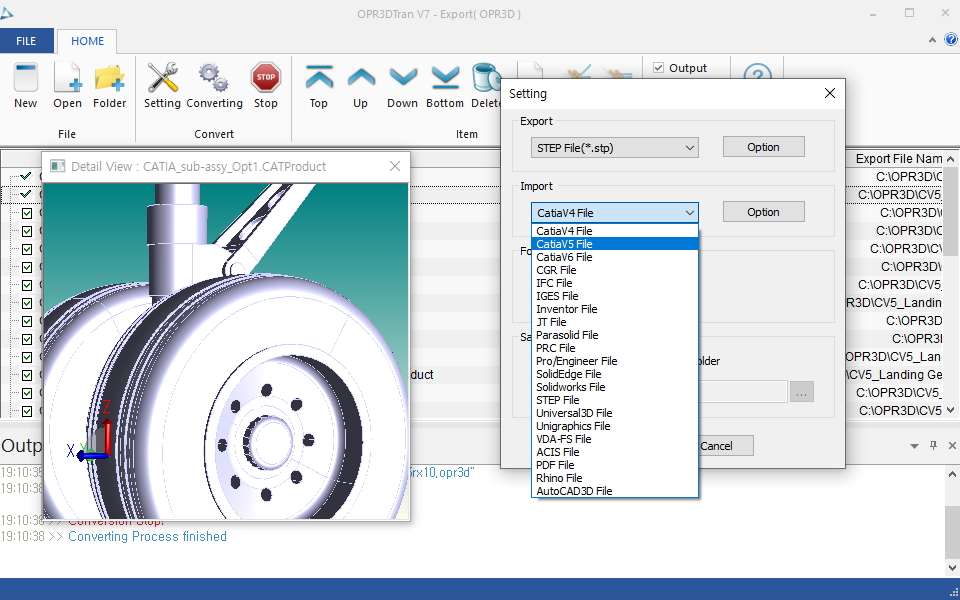The width and height of the screenshot is (960, 600).
Task: Click the Export Option button
Action: 763,147
